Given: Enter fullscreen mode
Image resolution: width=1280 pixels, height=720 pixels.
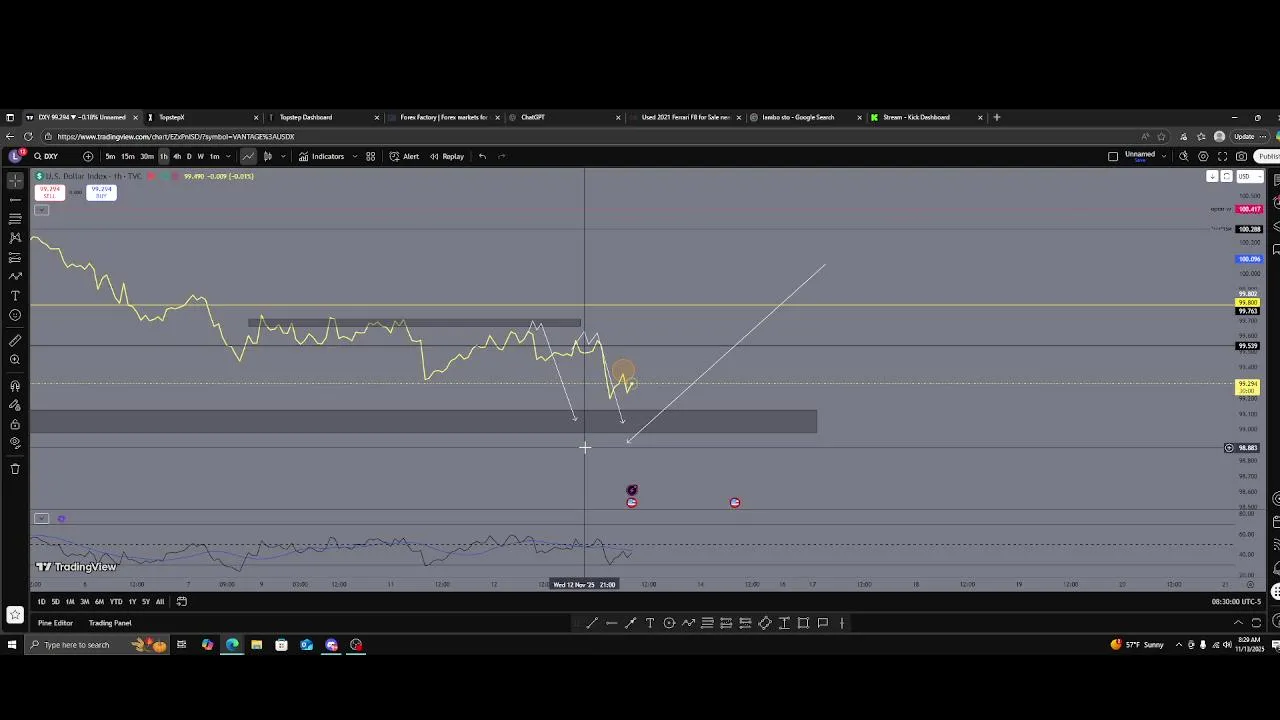Looking at the screenshot, I should click(x=1222, y=156).
